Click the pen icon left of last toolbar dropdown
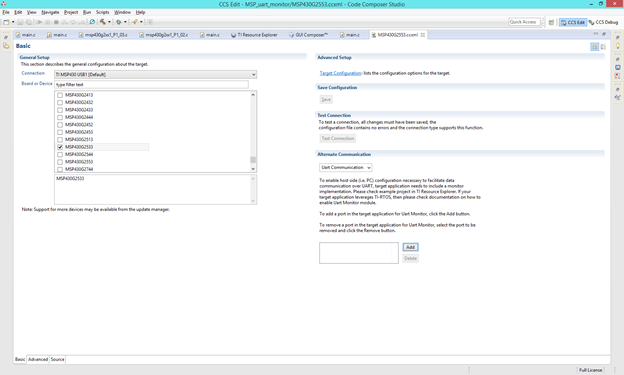The image size is (624, 375). [135, 22]
